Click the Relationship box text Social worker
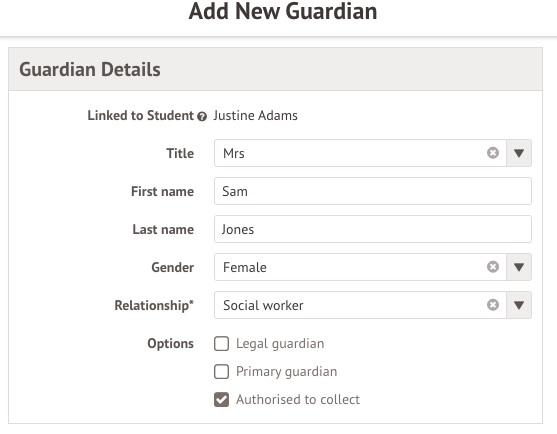The height and width of the screenshot is (434, 557). (263, 305)
